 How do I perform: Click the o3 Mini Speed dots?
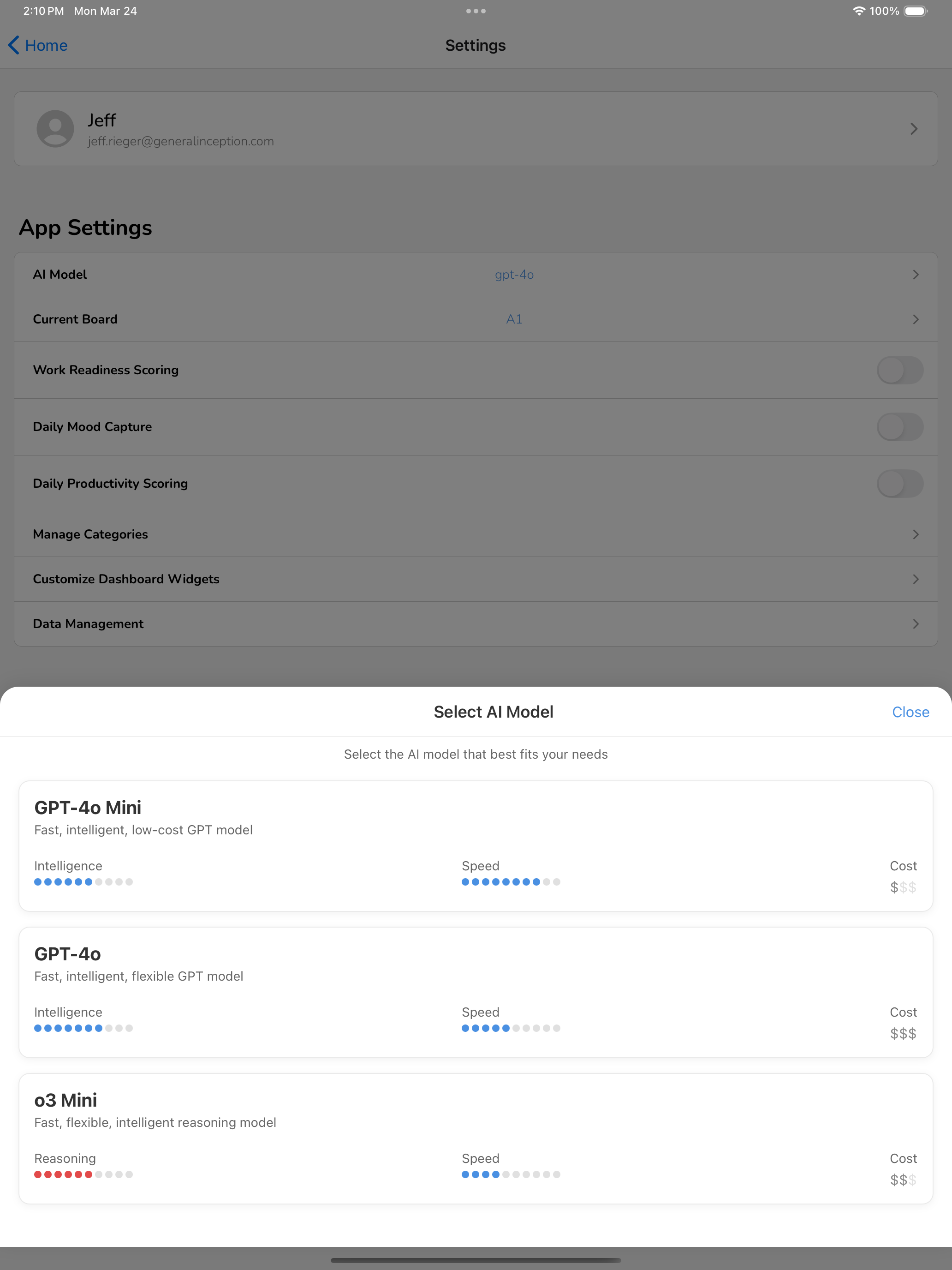coord(511,1174)
